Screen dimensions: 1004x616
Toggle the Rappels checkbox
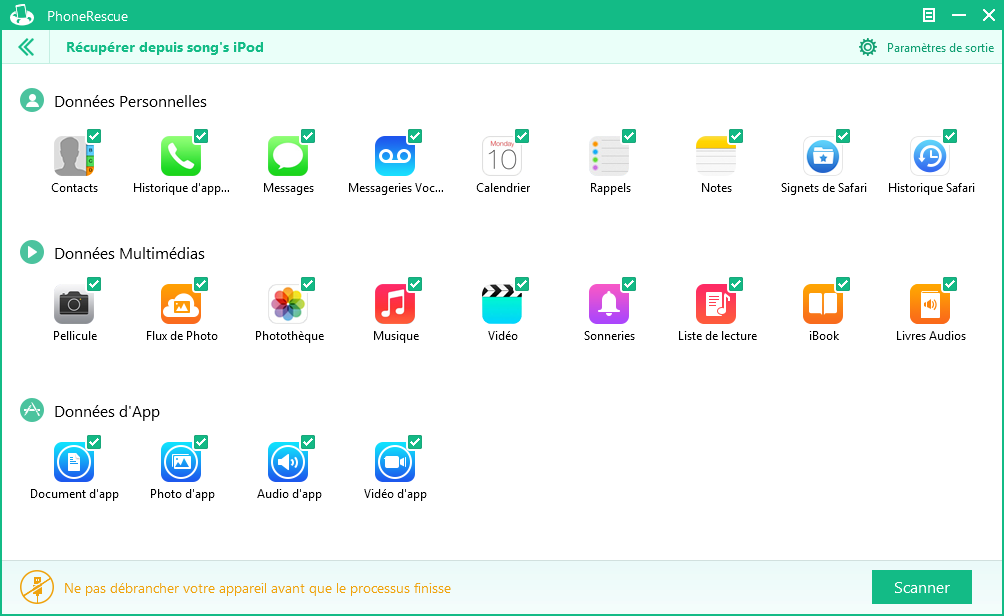(x=629, y=136)
